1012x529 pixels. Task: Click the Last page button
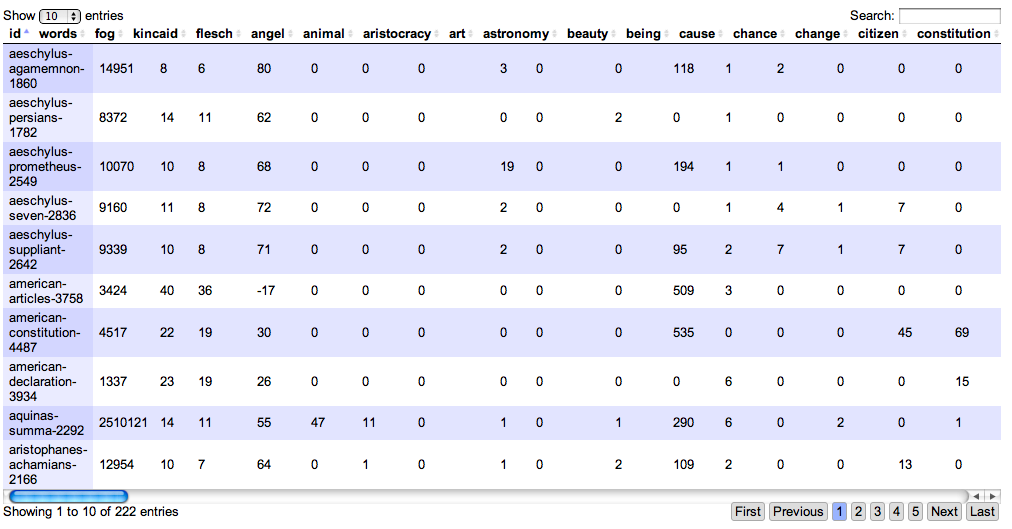981,512
